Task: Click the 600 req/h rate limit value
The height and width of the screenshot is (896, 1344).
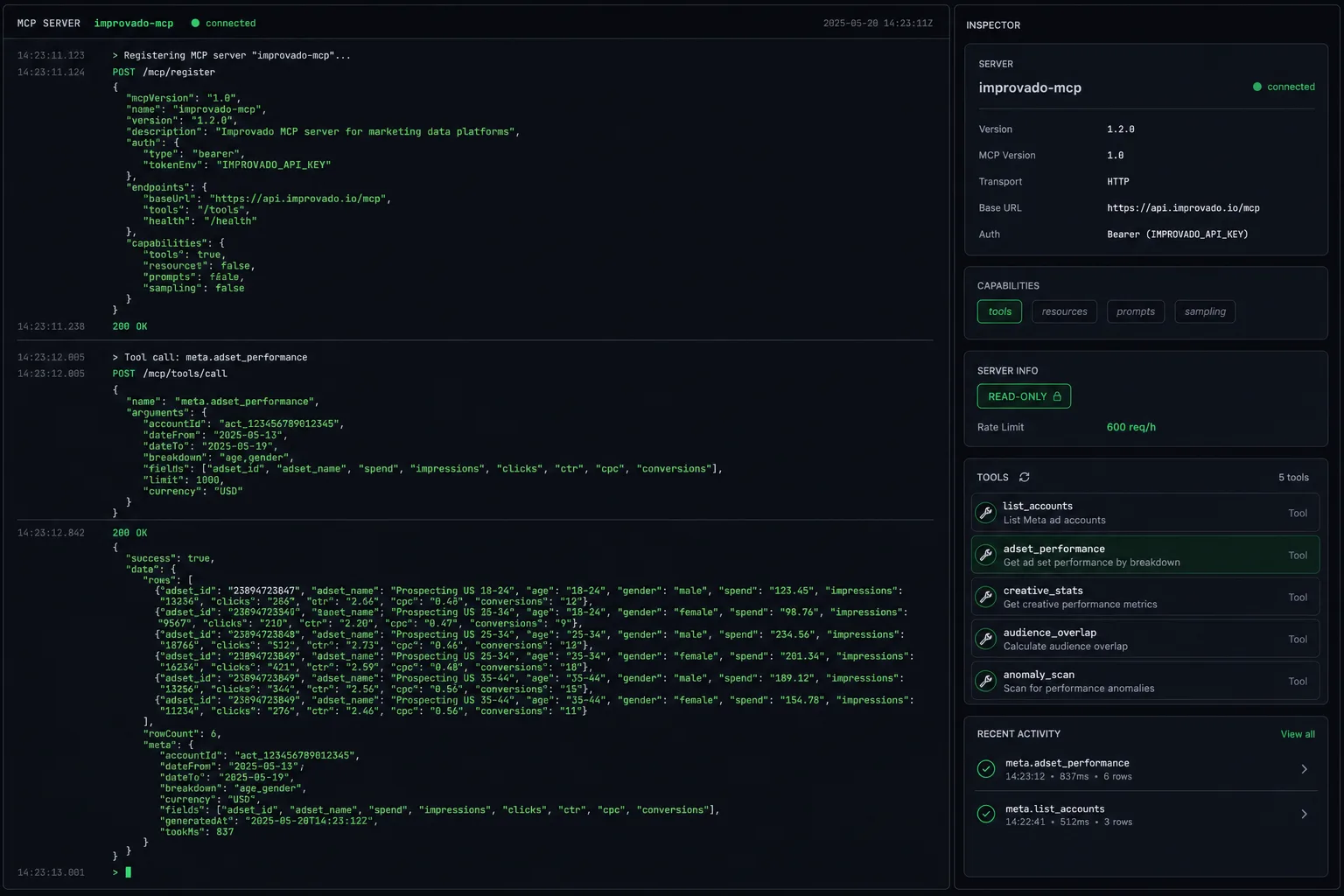Action: point(1131,427)
